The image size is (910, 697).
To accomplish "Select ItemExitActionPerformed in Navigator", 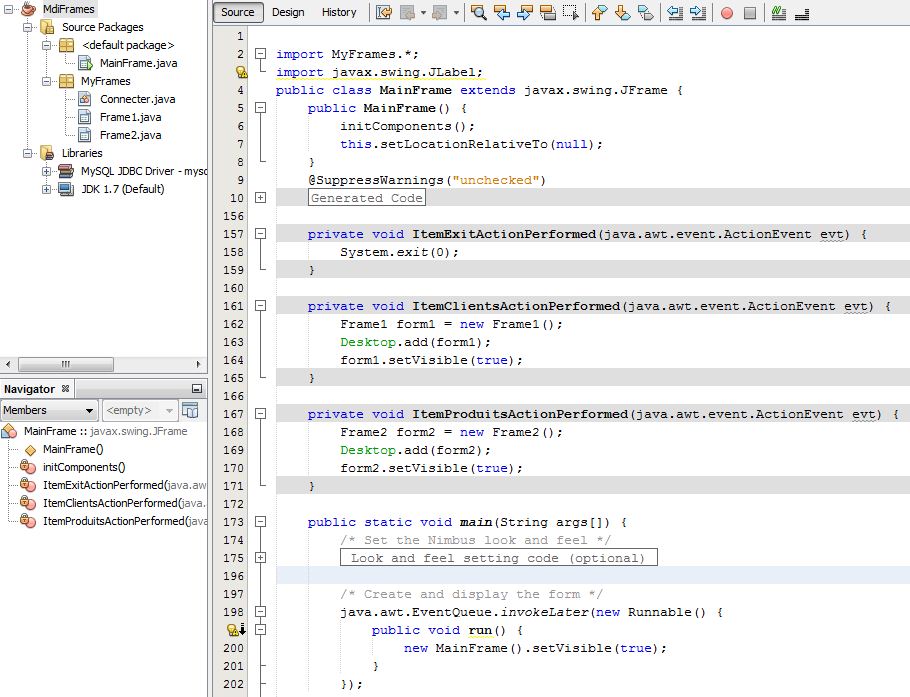I will [x=124, y=485].
